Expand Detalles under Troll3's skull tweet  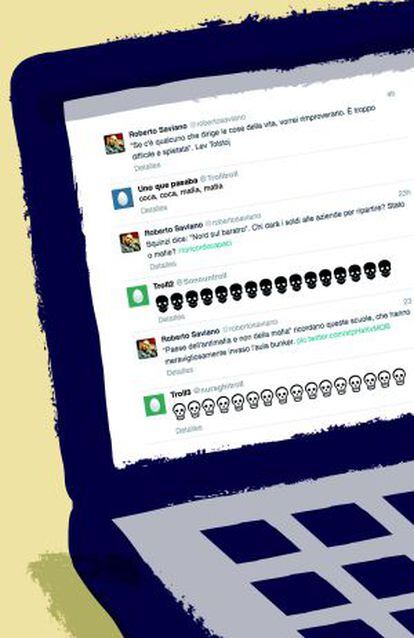[189, 429]
